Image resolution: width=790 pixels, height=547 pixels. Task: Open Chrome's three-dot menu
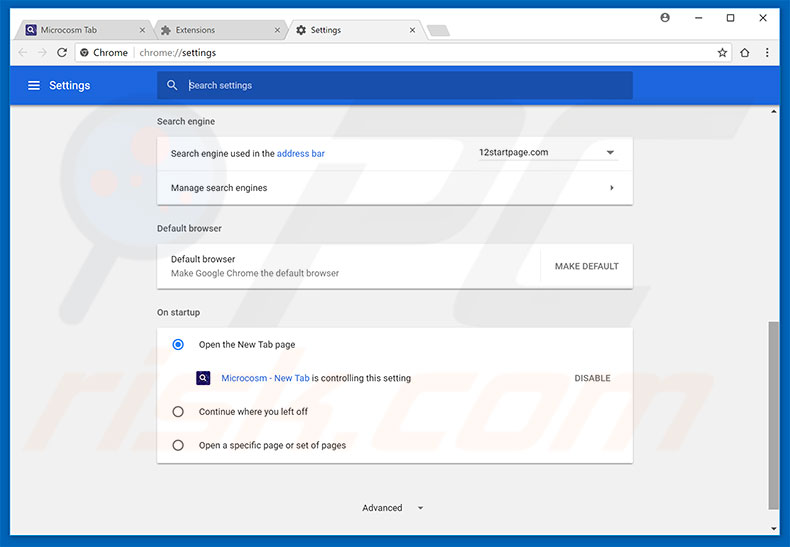click(767, 53)
